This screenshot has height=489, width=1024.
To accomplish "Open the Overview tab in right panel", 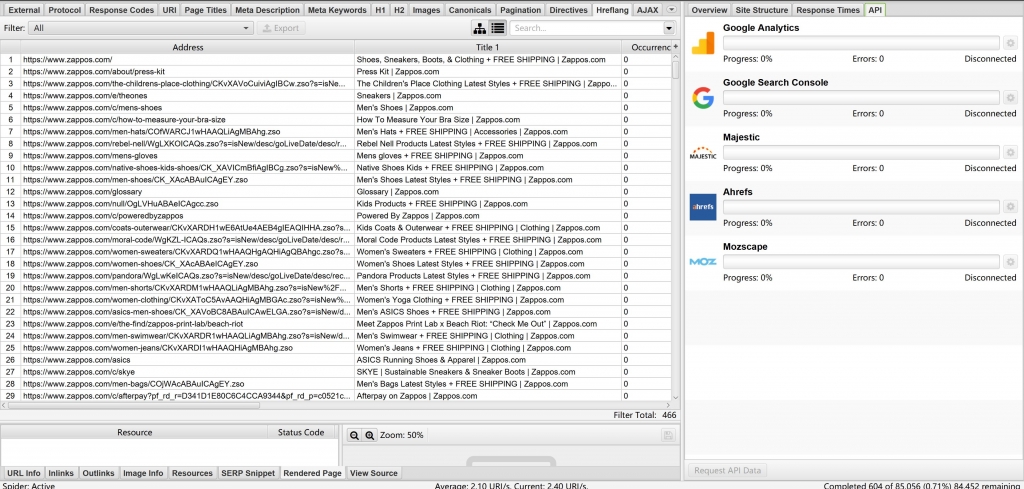I will click(709, 10).
